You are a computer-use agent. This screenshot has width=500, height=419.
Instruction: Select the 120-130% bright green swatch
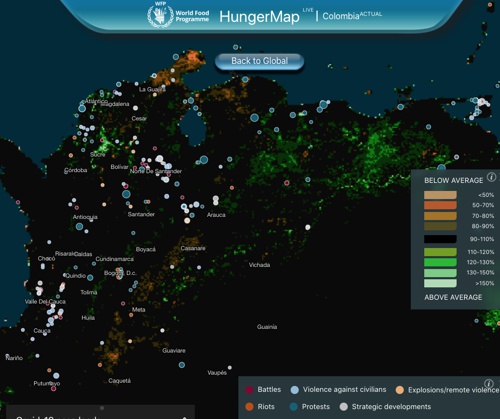(440, 262)
